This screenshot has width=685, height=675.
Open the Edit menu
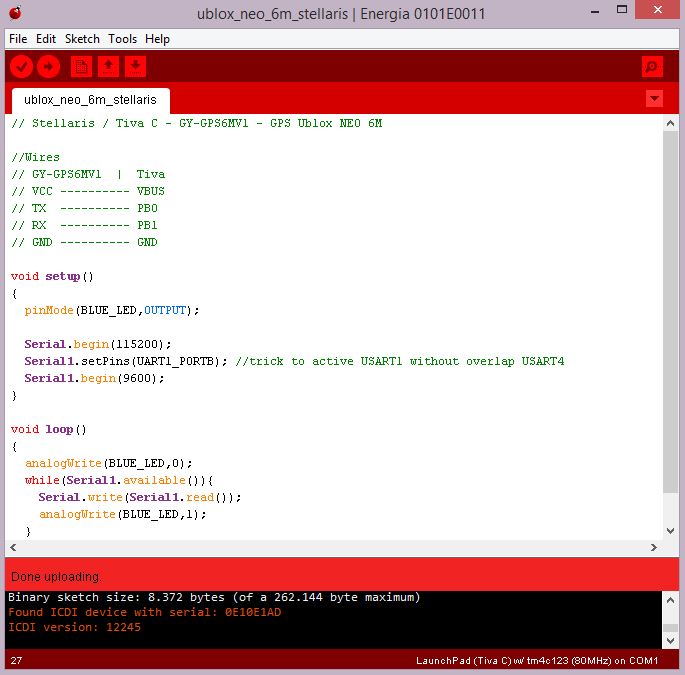click(46, 39)
